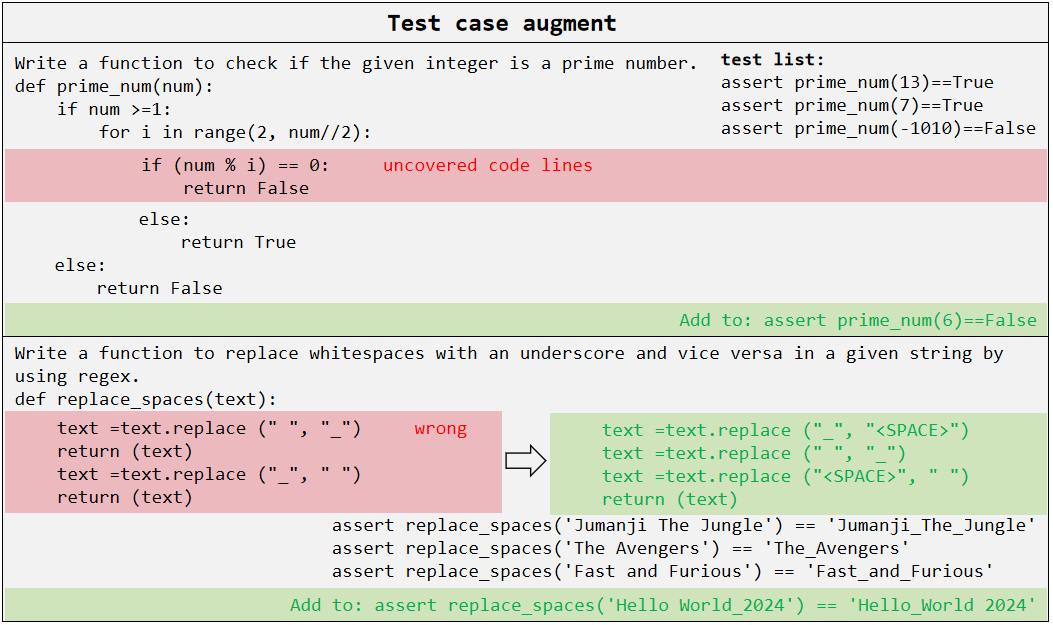Select the 'The Avengers' assert line
This screenshot has height=625, width=1053.
620,549
